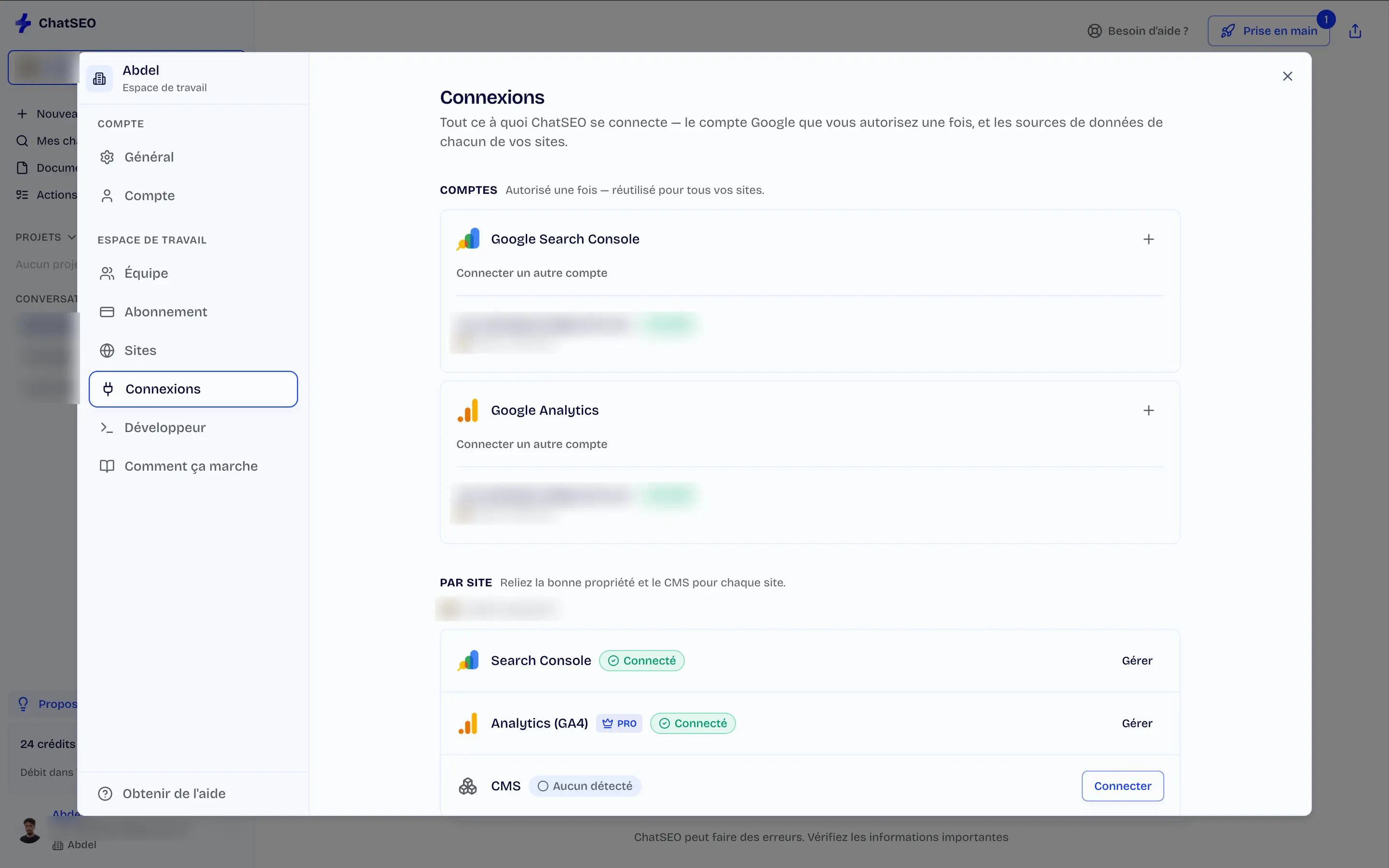The image size is (1389, 868).
Task: Click the Prise en main button
Action: point(1268,31)
